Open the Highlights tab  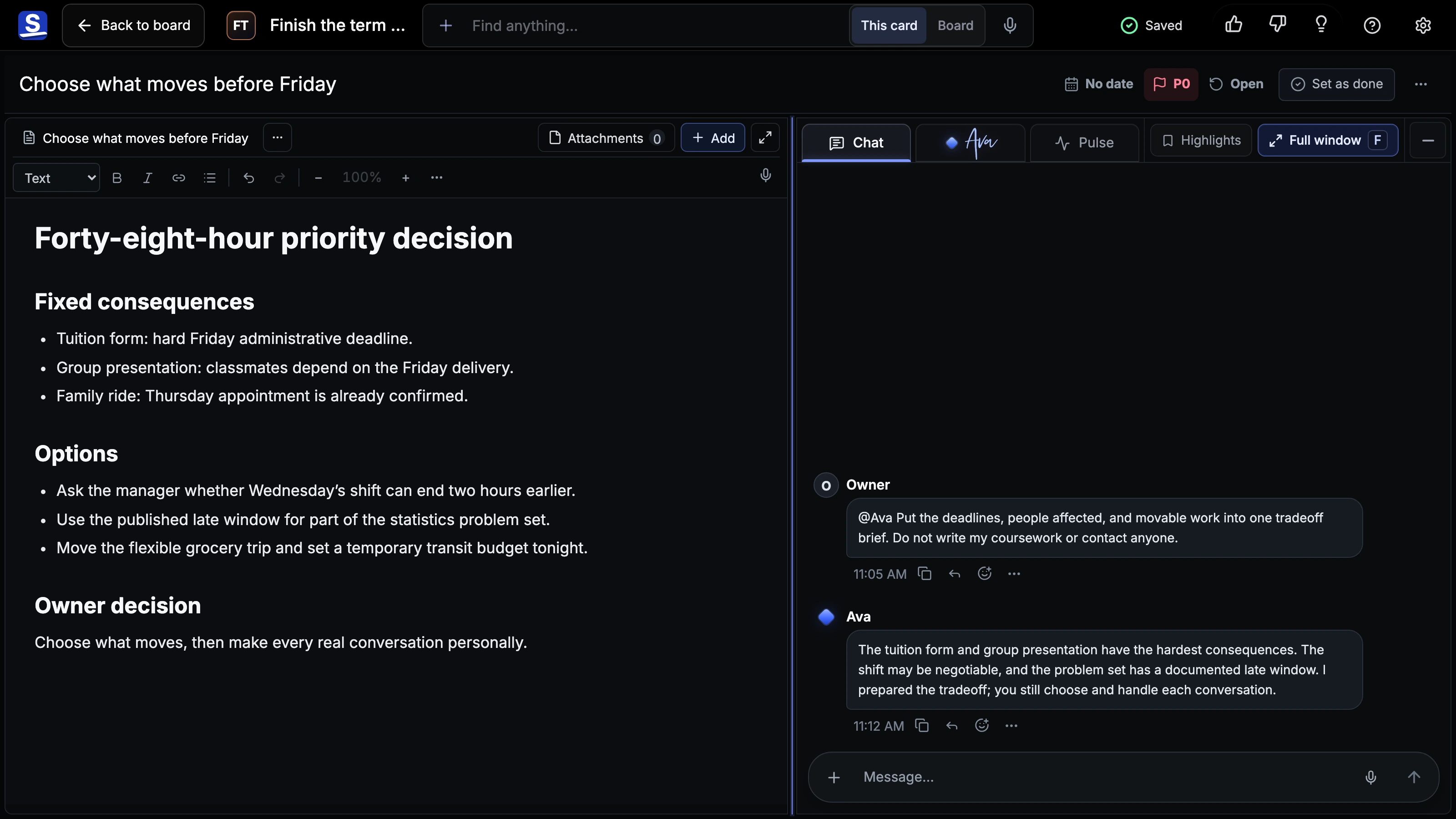tap(1201, 140)
